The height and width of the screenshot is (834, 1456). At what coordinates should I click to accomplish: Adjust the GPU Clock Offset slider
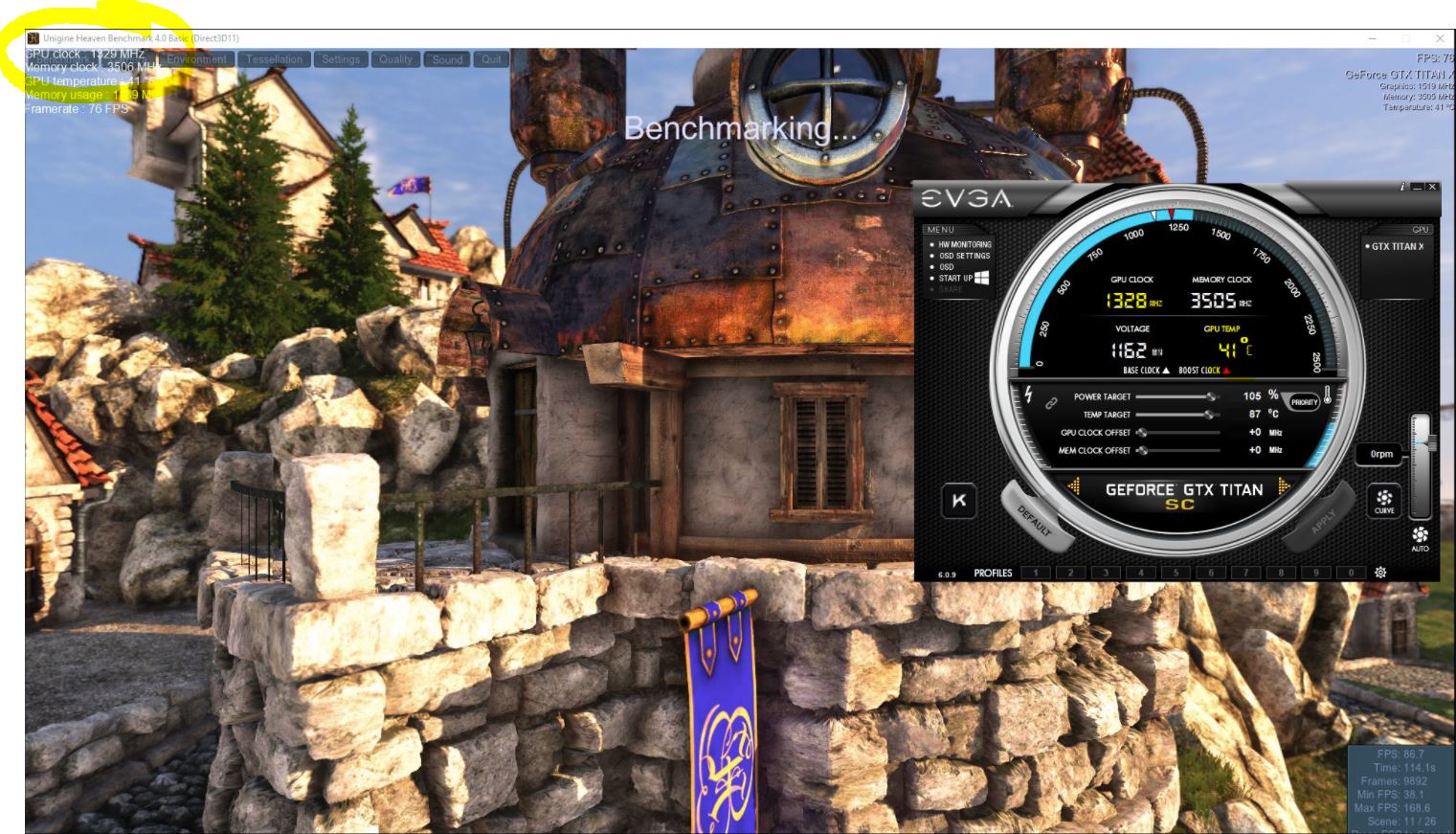tap(1176, 433)
